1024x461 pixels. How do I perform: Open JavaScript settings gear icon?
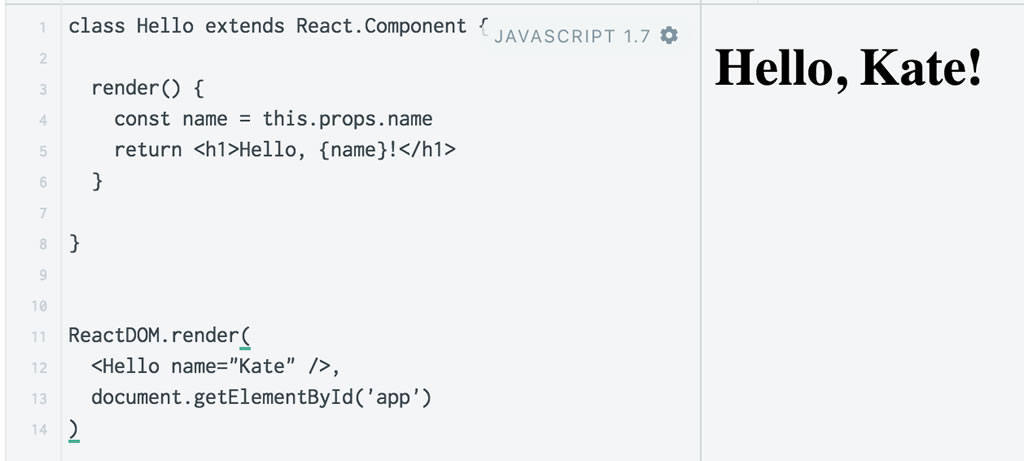coord(669,35)
